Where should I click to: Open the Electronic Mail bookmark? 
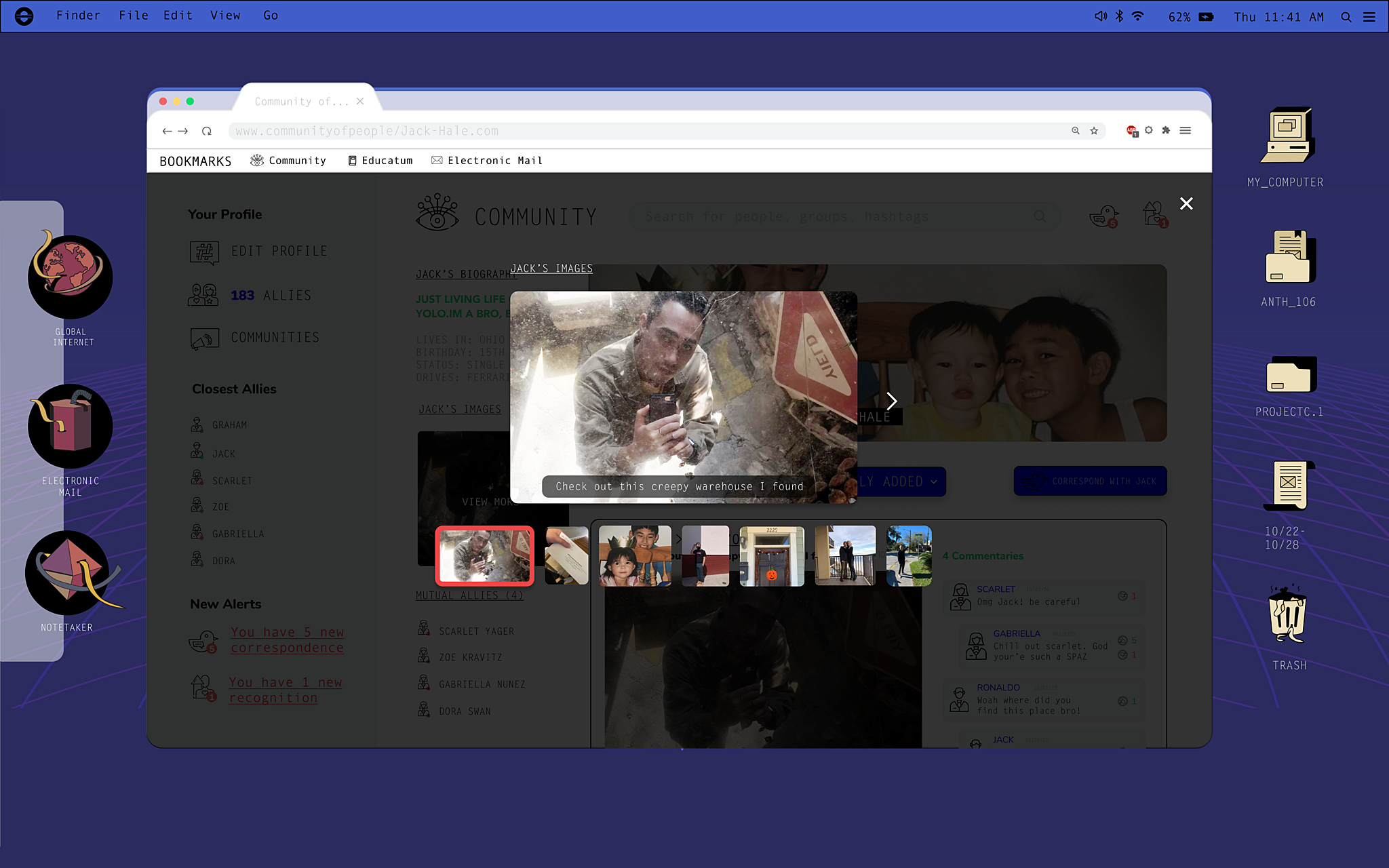[x=487, y=161]
